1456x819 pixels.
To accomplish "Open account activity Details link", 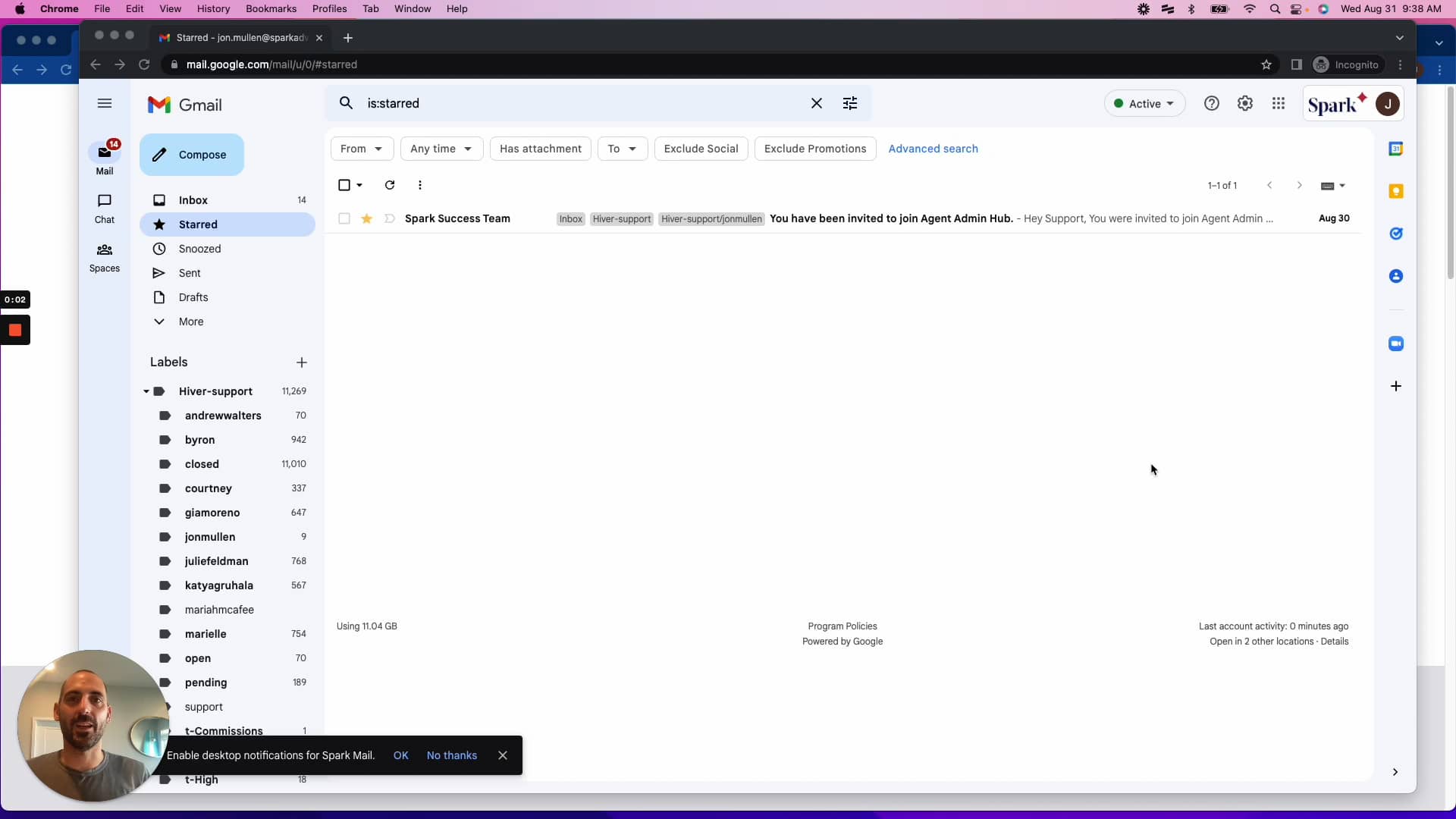I will pos(1335,642).
